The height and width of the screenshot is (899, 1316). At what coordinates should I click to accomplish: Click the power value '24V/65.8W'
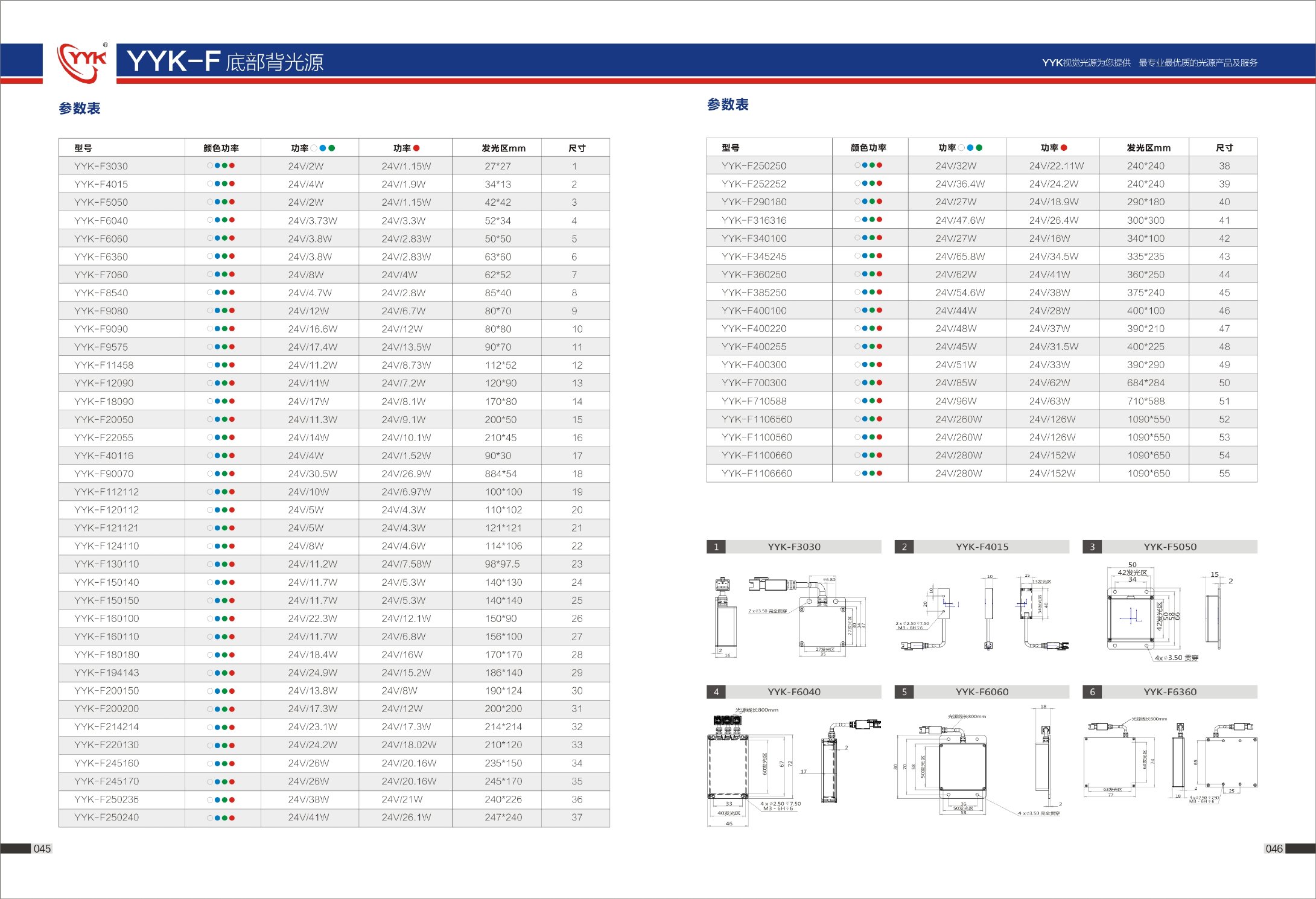pyautogui.click(x=960, y=256)
